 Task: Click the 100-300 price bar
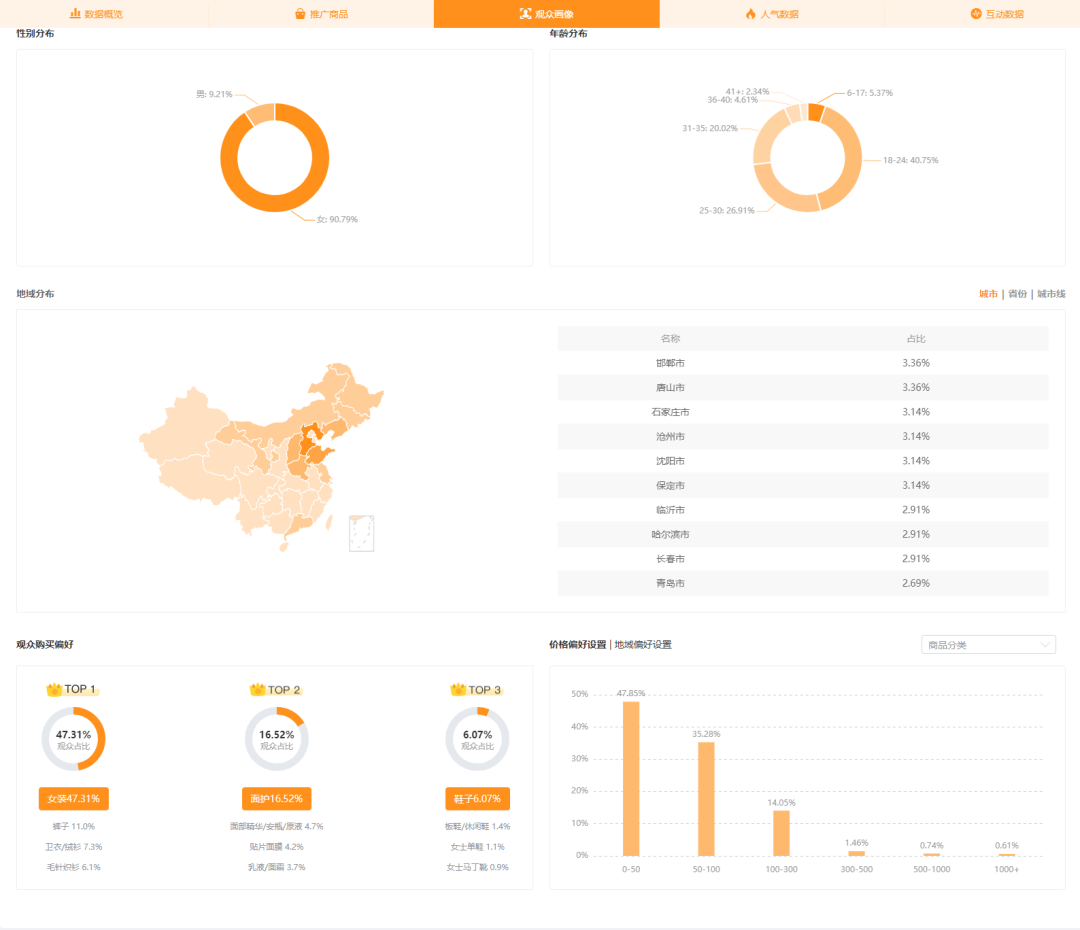coord(781,833)
